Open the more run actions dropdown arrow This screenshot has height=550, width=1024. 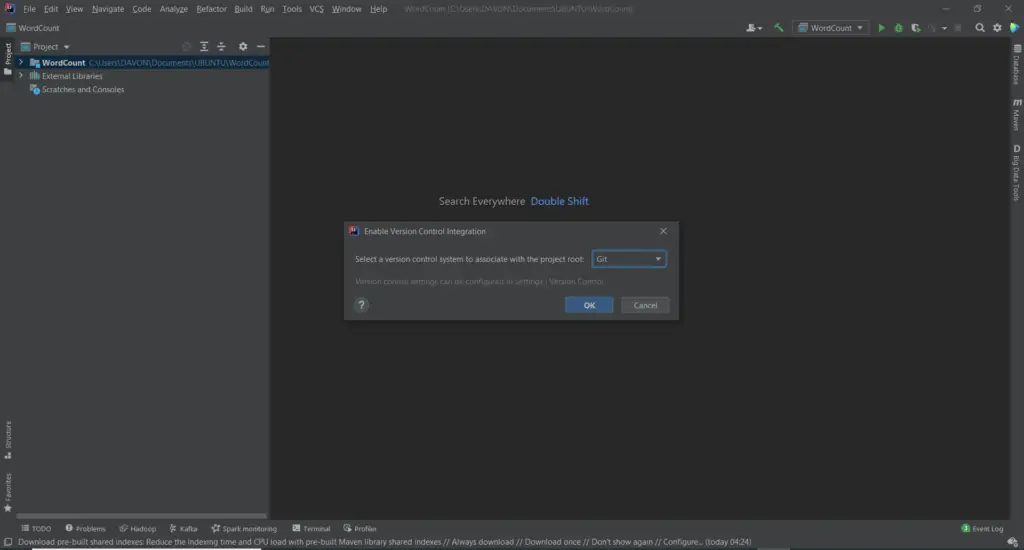(x=944, y=28)
